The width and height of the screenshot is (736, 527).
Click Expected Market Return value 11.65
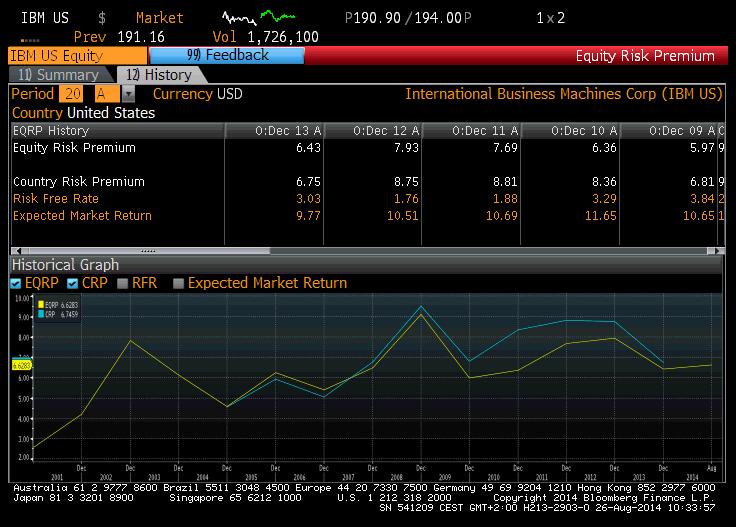click(x=601, y=215)
